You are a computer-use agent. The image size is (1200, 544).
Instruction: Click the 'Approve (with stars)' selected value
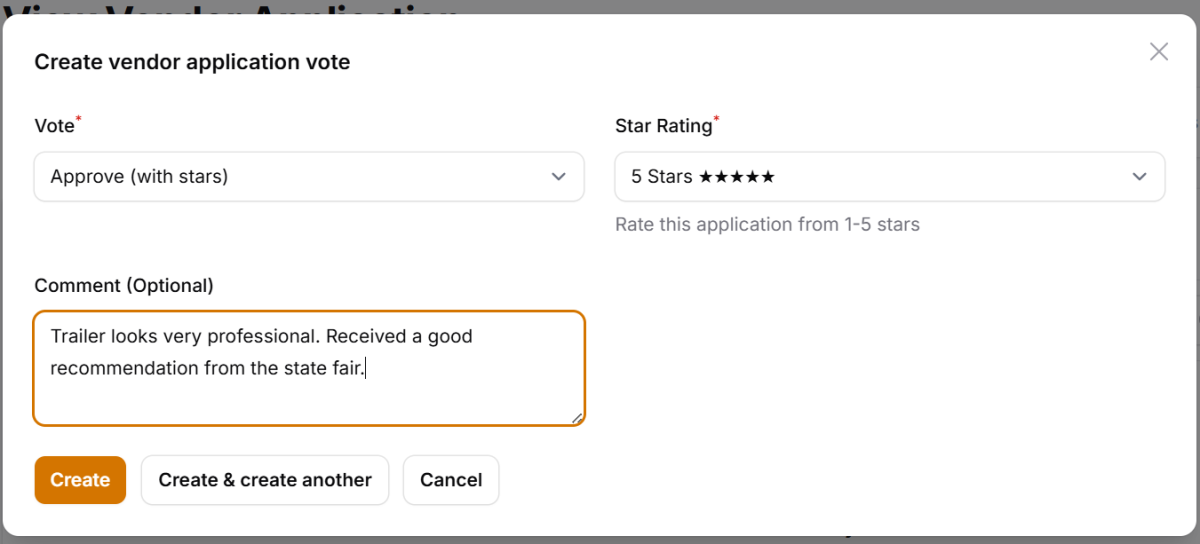pos(139,177)
